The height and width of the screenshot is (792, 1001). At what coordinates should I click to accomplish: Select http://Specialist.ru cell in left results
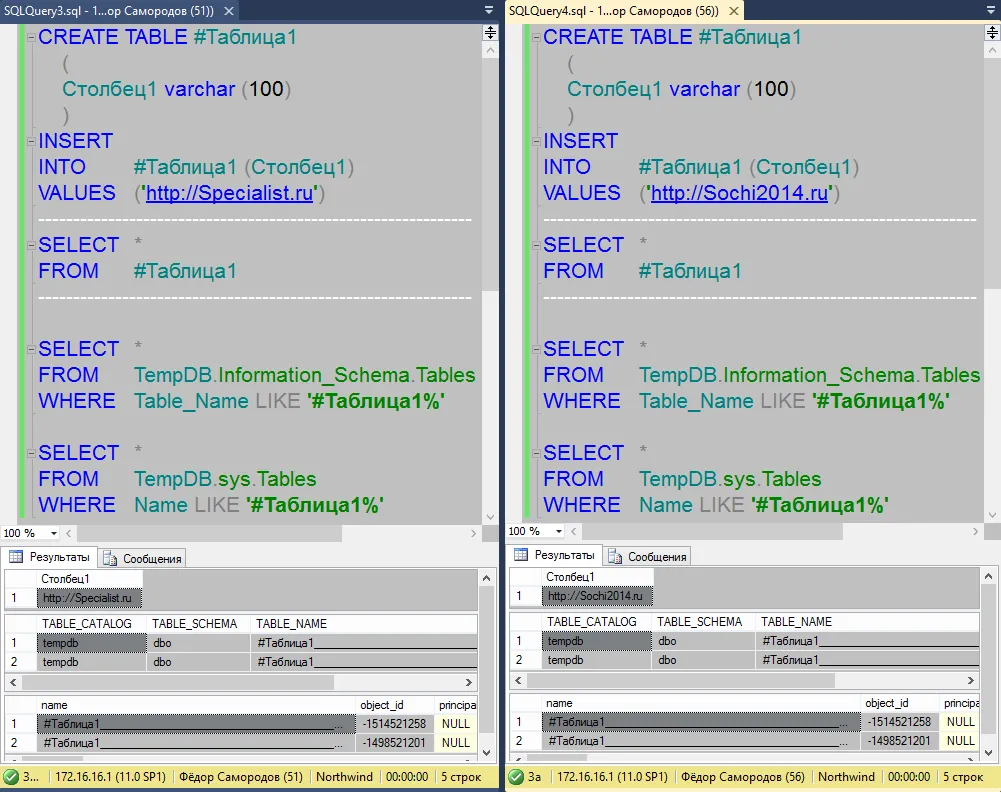(x=89, y=598)
